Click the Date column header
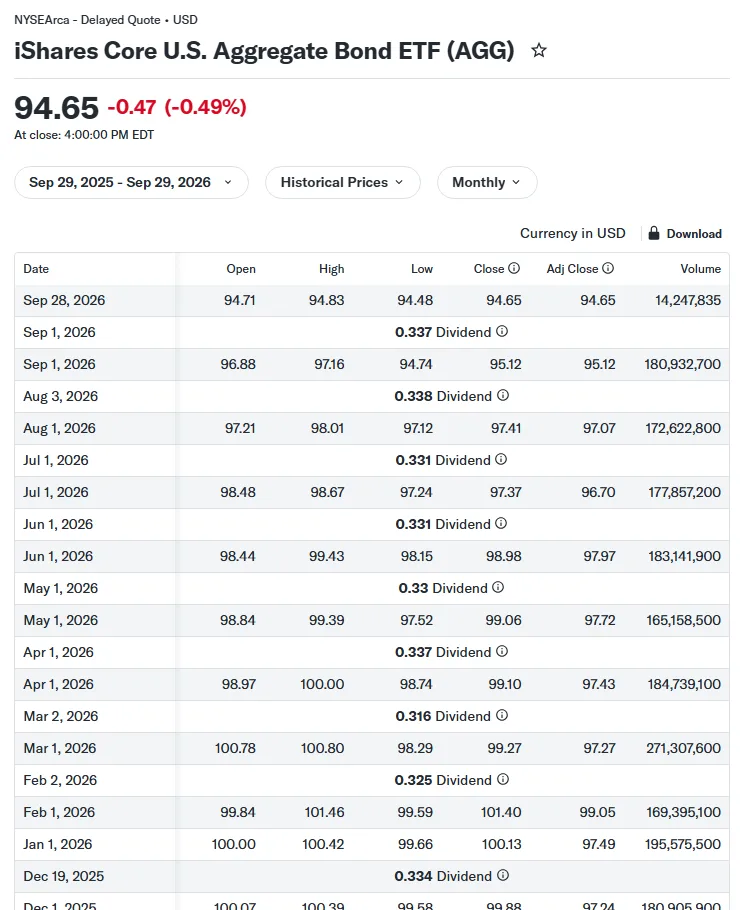This screenshot has height=910, width=740. coord(36,269)
